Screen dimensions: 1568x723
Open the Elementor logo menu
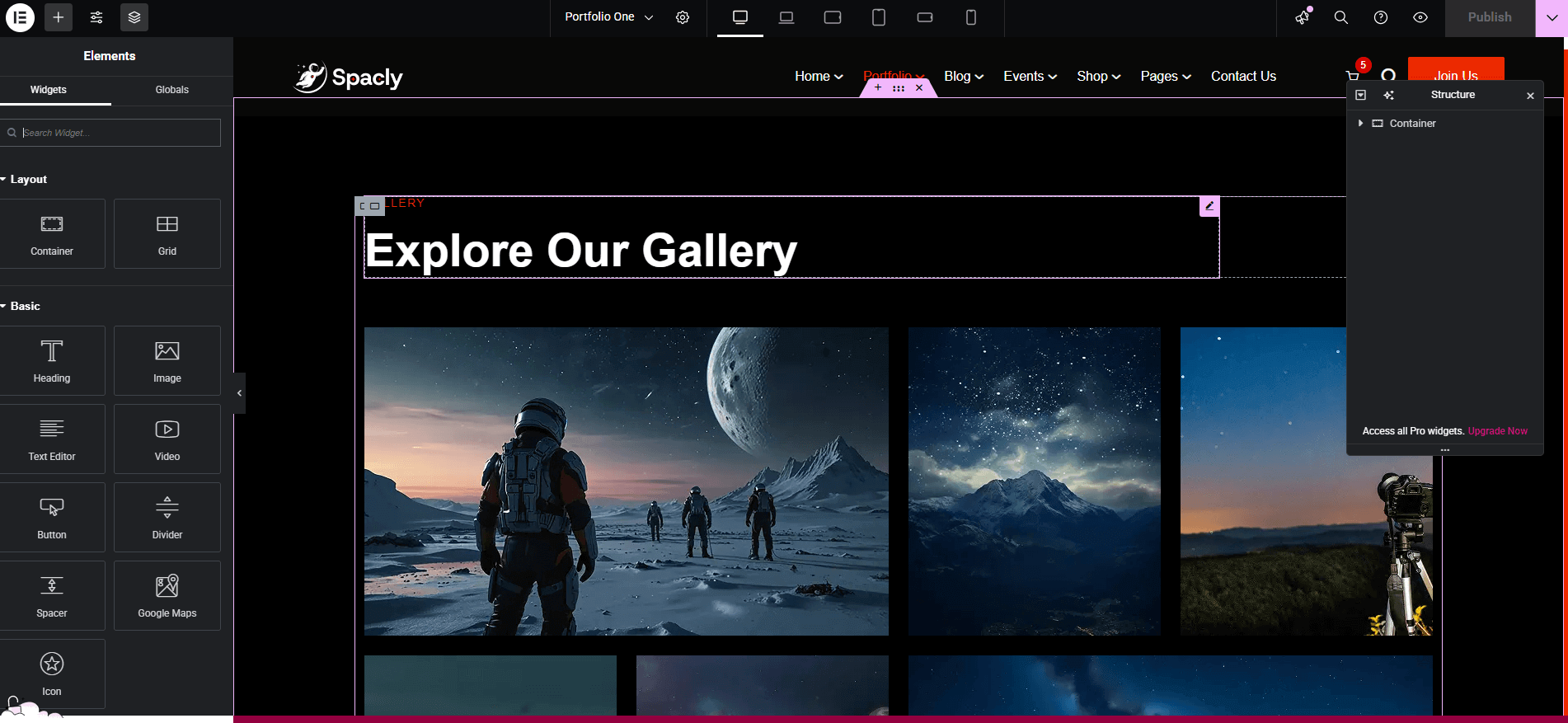click(20, 17)
